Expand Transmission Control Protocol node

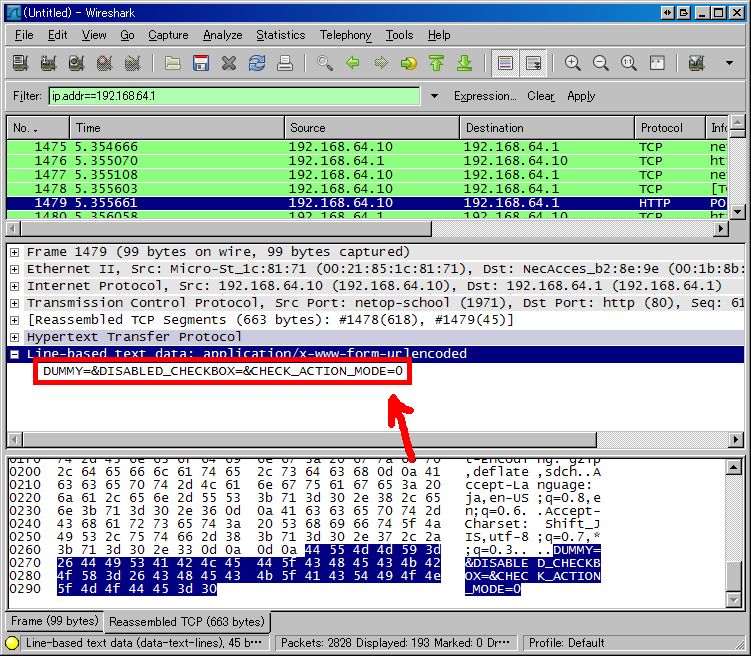coord(15,303)
